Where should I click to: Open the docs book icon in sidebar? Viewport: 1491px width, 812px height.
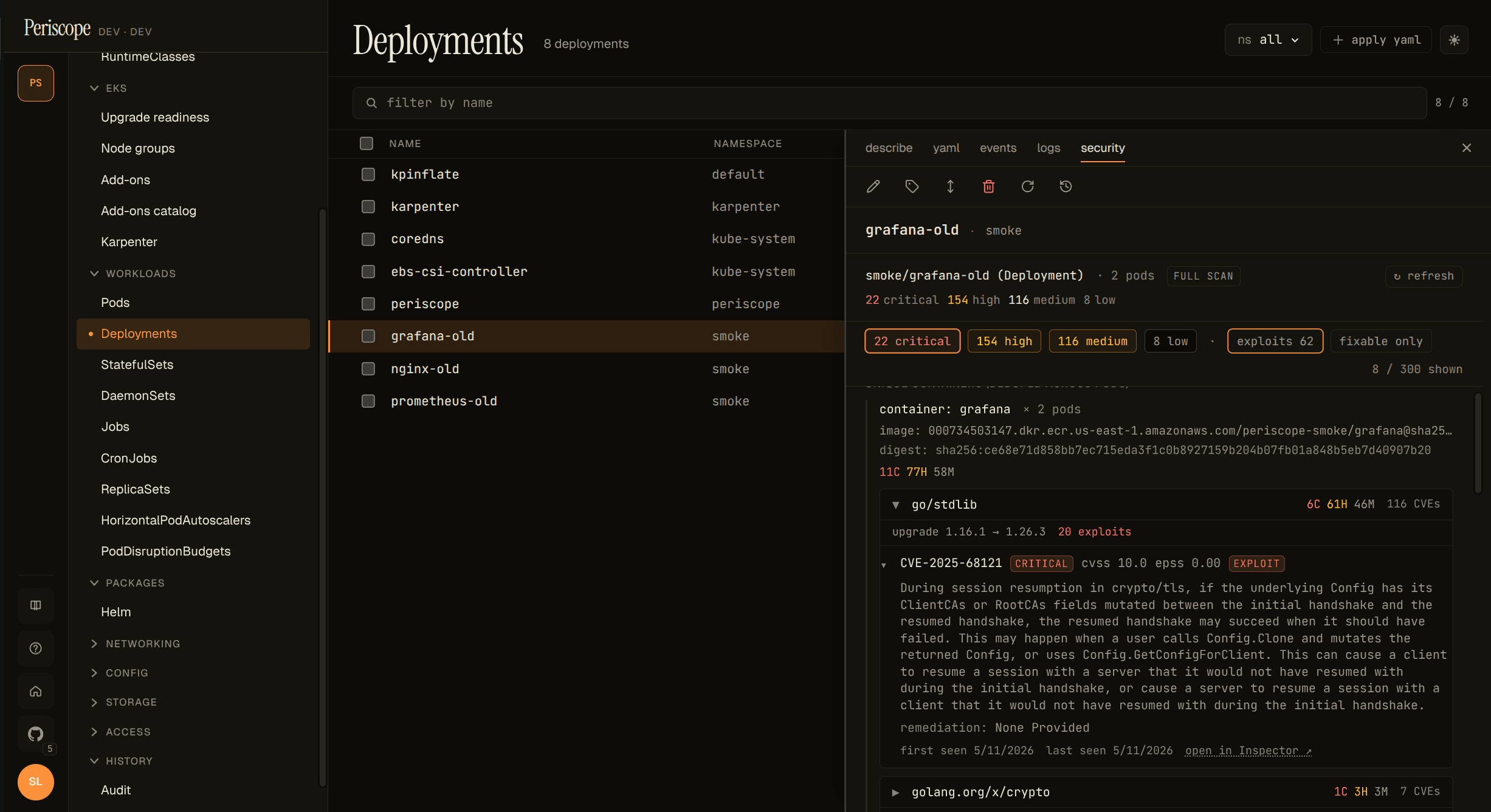coord(36,605)
